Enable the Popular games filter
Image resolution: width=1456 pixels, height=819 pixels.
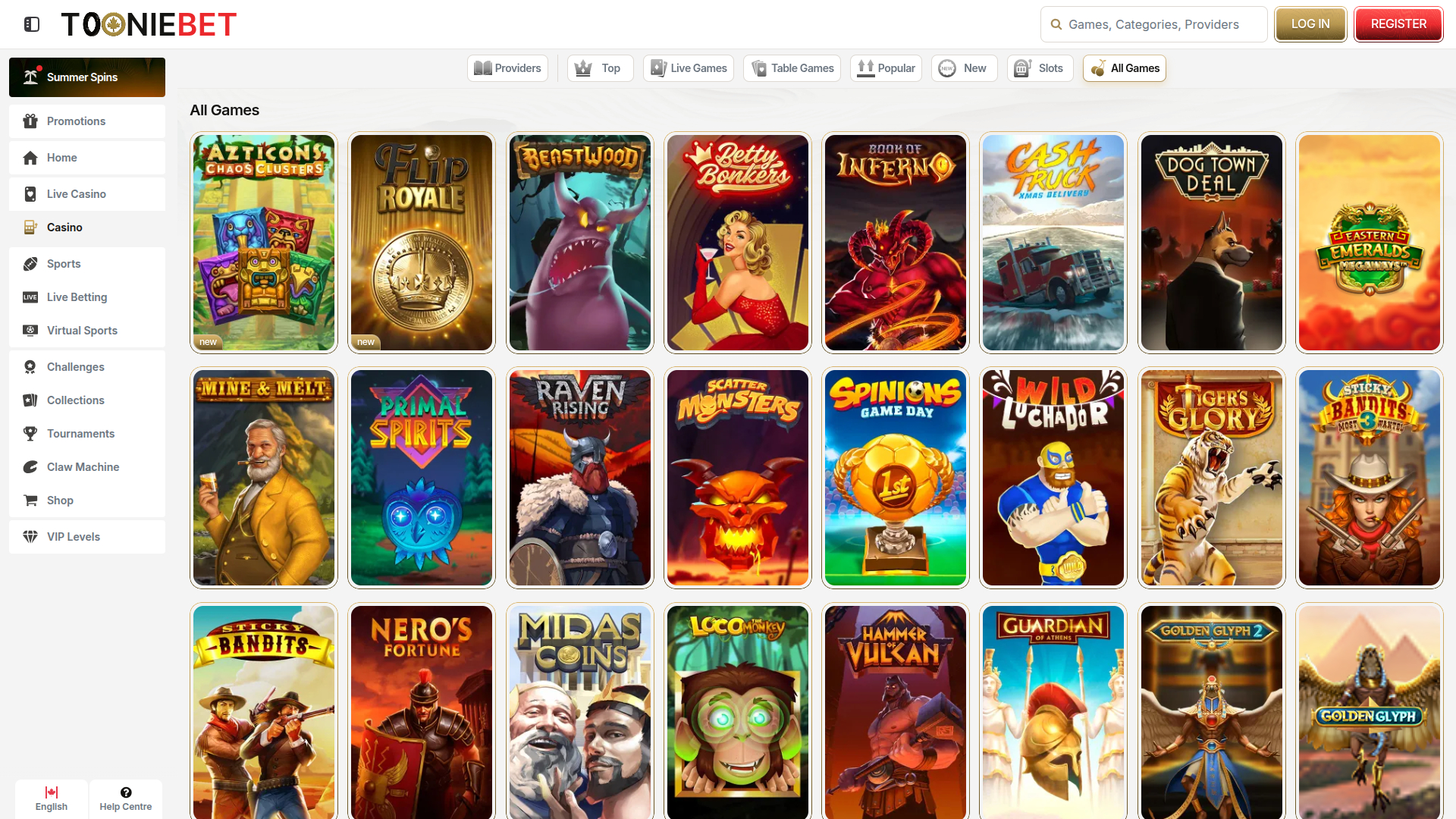tap(886, 67)
